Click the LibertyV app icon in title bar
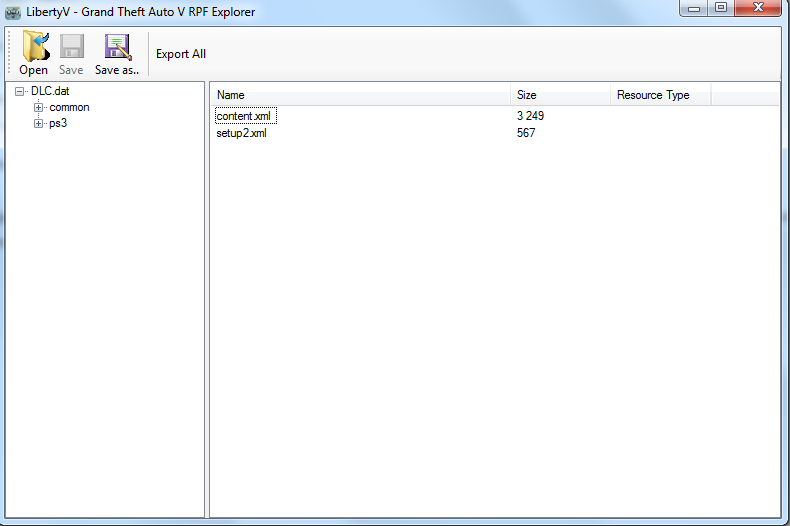Image resolution: width=790 pixels, height=526 pixels. [13, 13]
